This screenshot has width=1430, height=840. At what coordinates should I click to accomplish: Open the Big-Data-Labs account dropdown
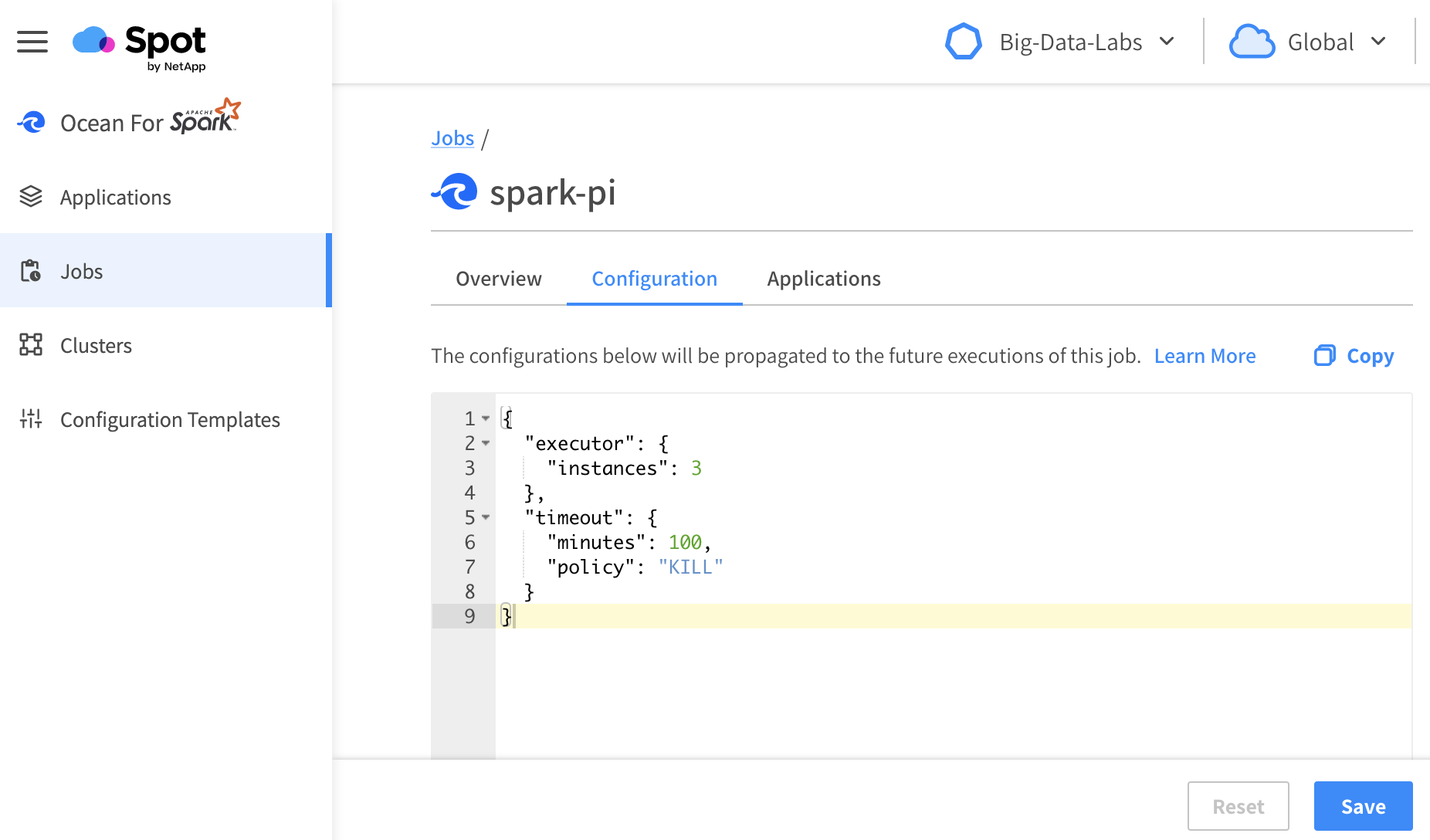1167,42
